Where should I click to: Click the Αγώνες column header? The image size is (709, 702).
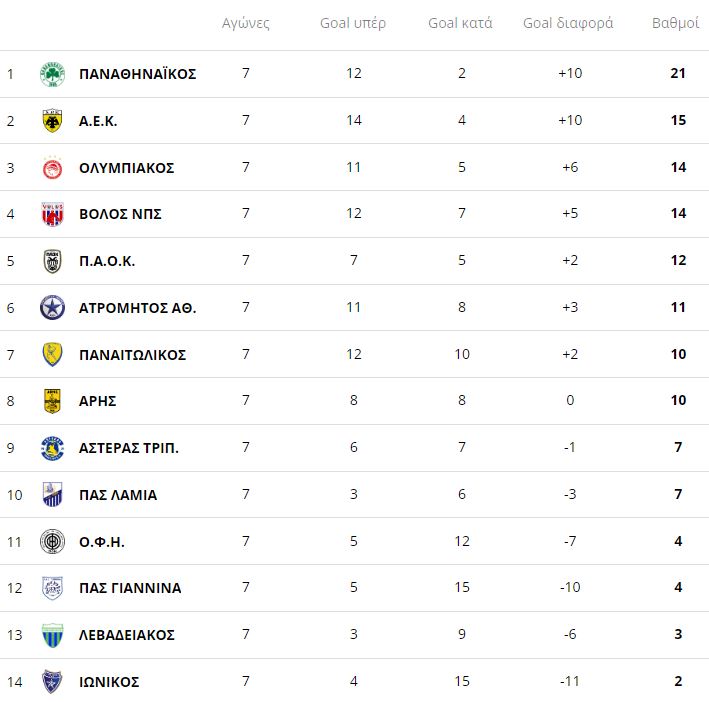[246, 23]
